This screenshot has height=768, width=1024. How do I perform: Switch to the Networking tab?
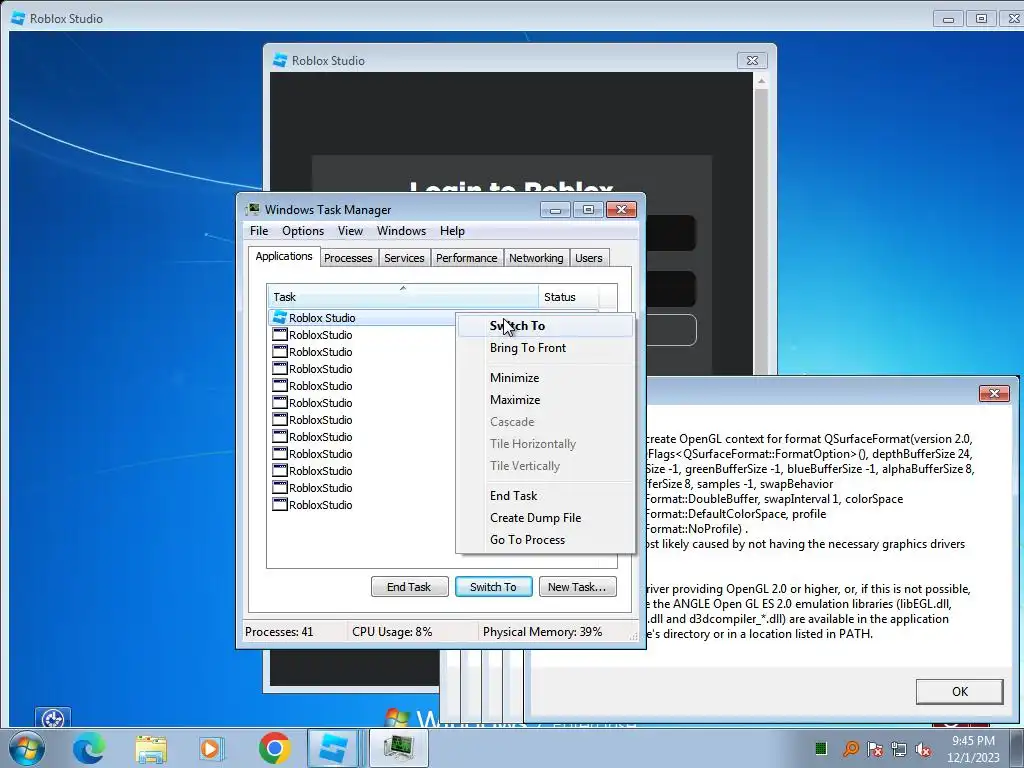536,258
